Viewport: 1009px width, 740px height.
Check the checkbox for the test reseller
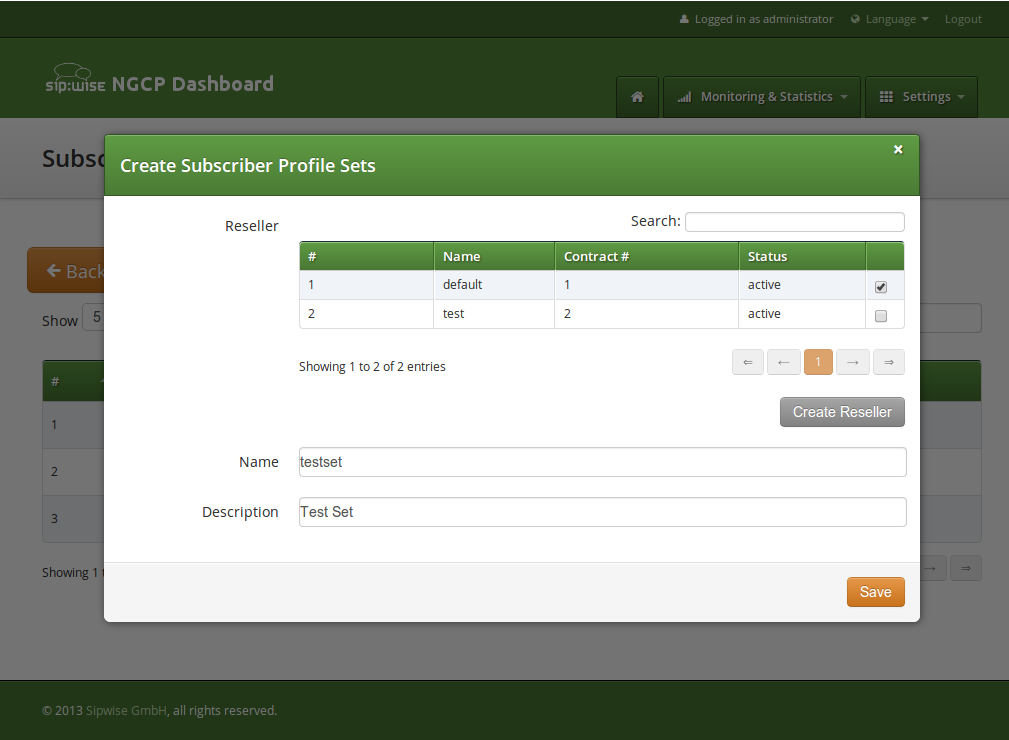coord(880,315)
